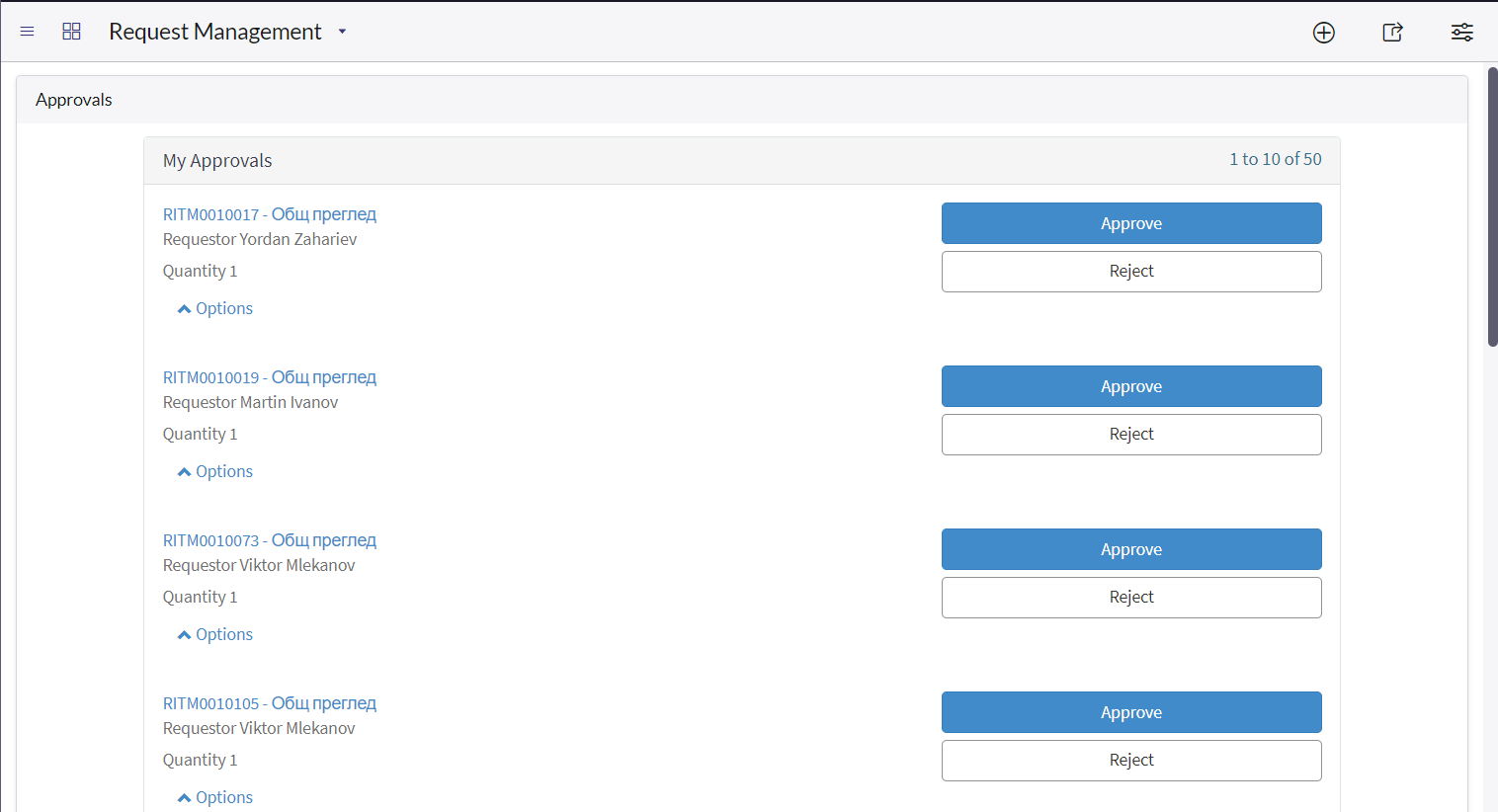This screenshot has height=812, width=1498.
Task: Open request RITM0010019 from Martin Ivanov
Action: click(x=269, y=376)
